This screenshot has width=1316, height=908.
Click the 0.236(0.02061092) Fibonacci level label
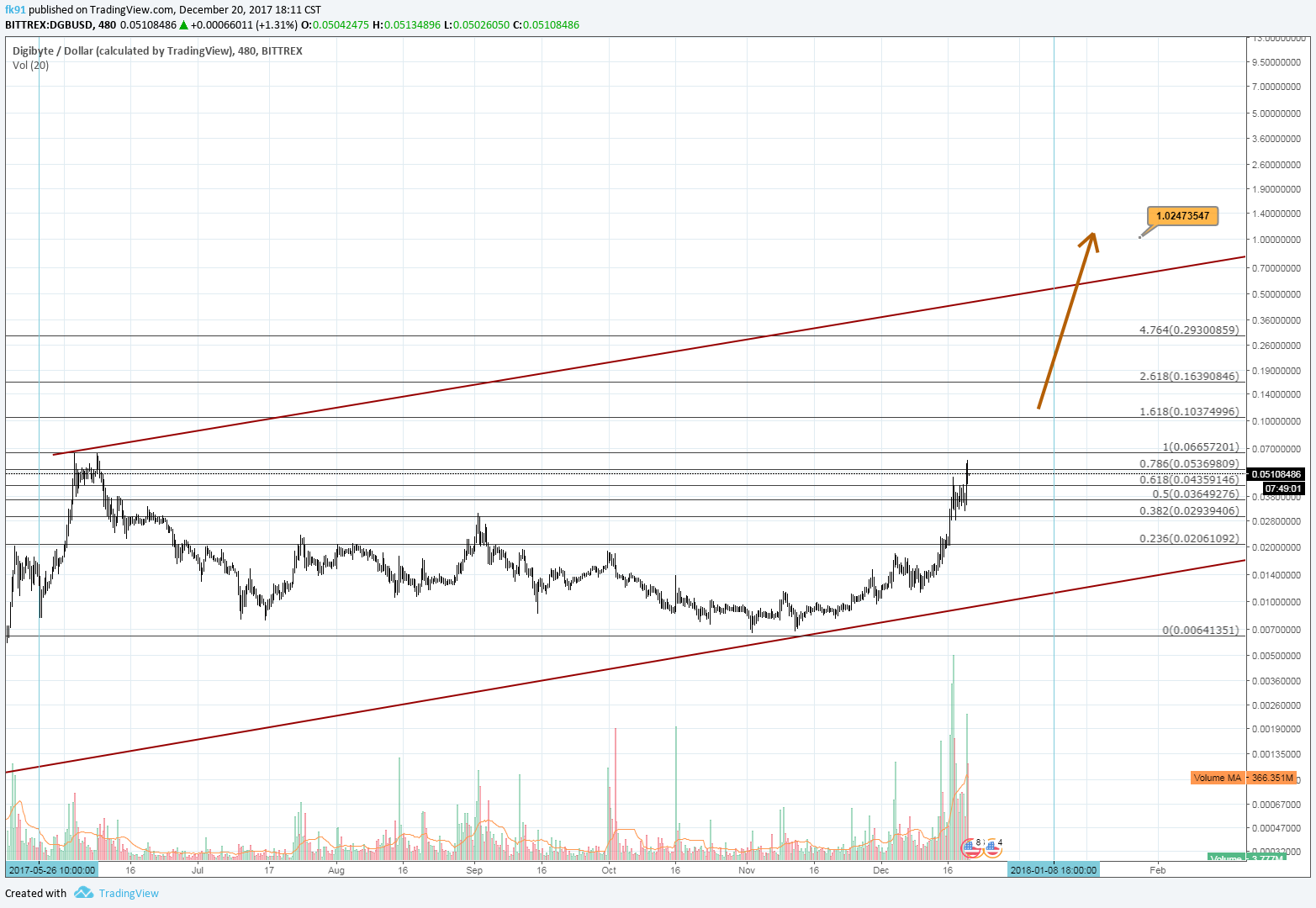[x=1189, y=538]
